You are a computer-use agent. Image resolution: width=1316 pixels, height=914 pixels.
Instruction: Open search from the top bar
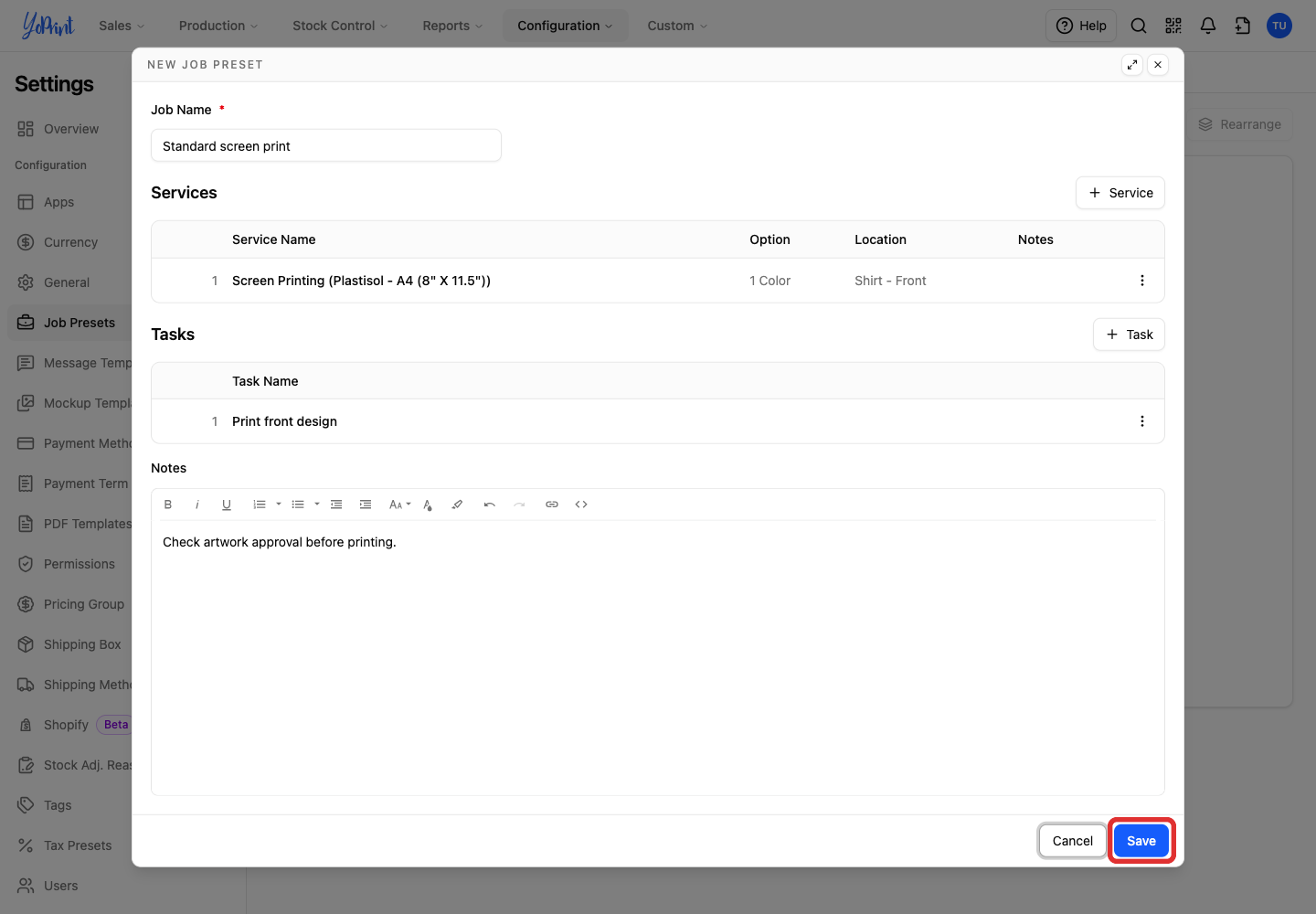tap(1139, 26)
